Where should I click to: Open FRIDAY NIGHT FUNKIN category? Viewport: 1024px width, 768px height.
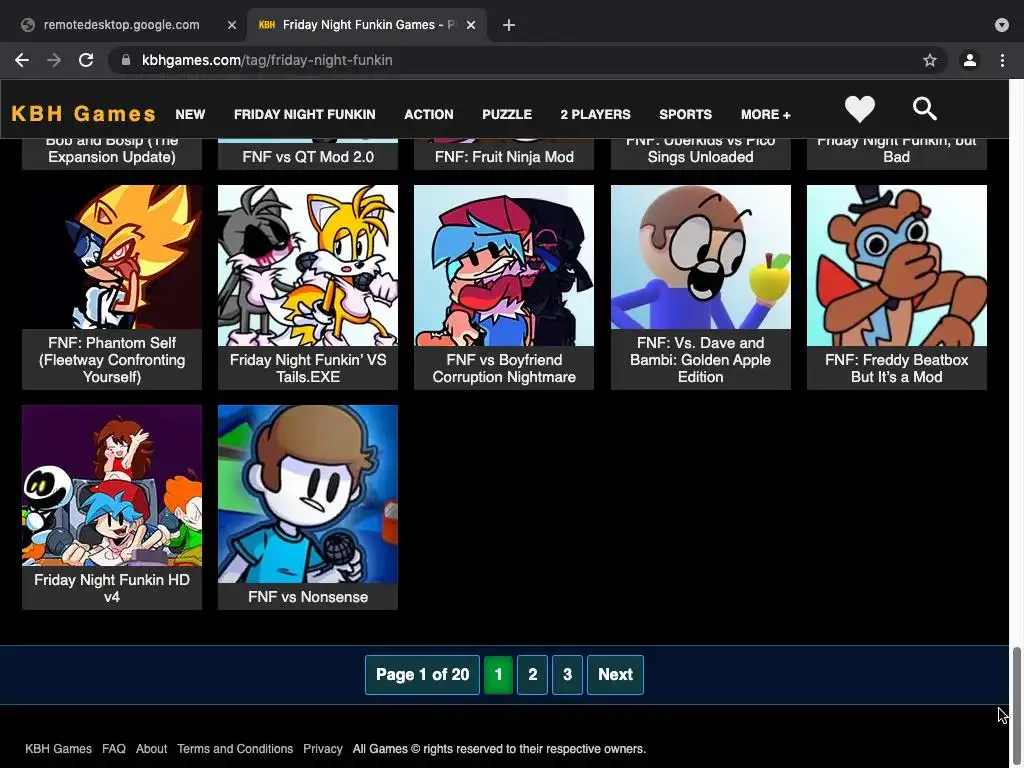pyautogui.click(x=304, y=114)
